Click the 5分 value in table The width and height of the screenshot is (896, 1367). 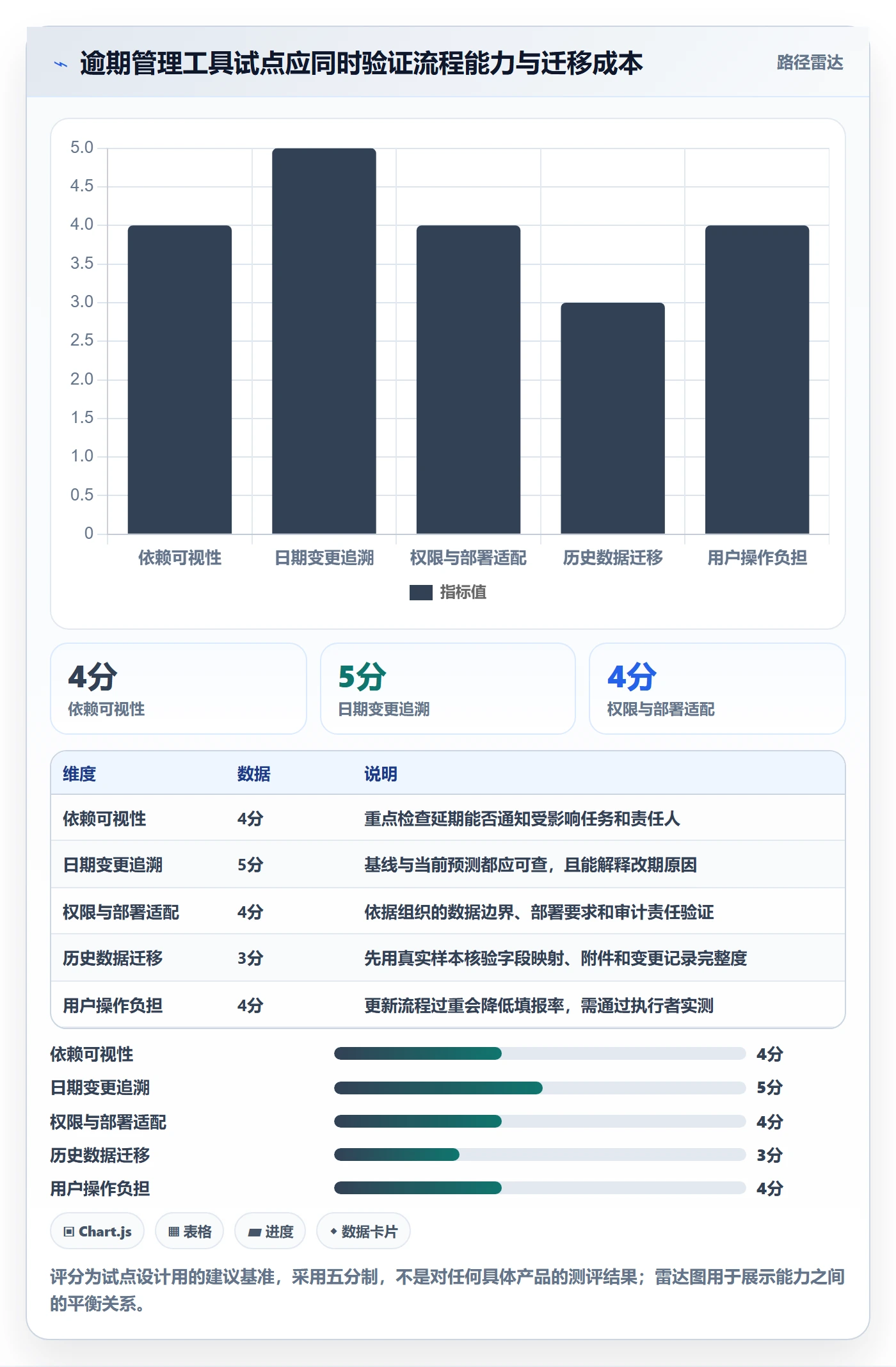pyautogui.click(x=250, y=865)
